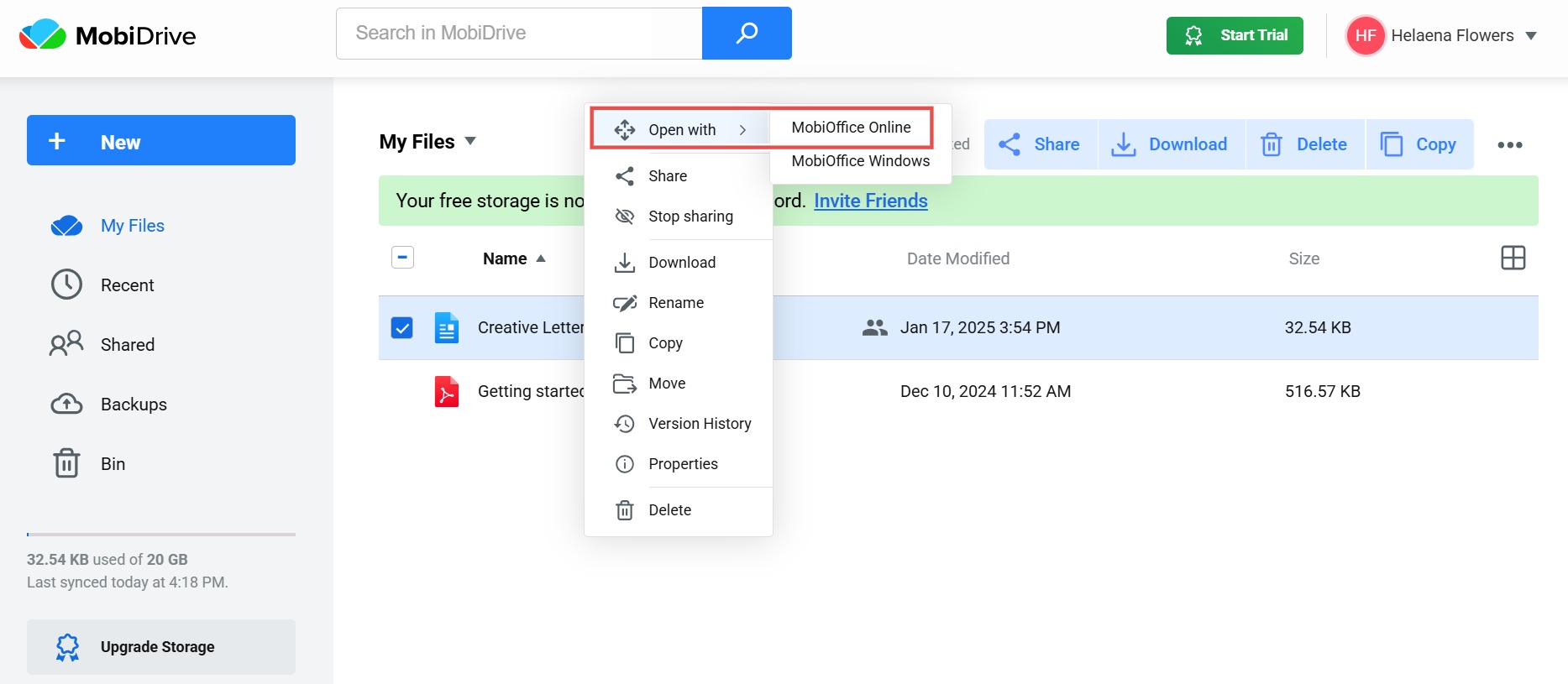
Task: Expand the My Files heading dropdown
Action: [470, 141]
